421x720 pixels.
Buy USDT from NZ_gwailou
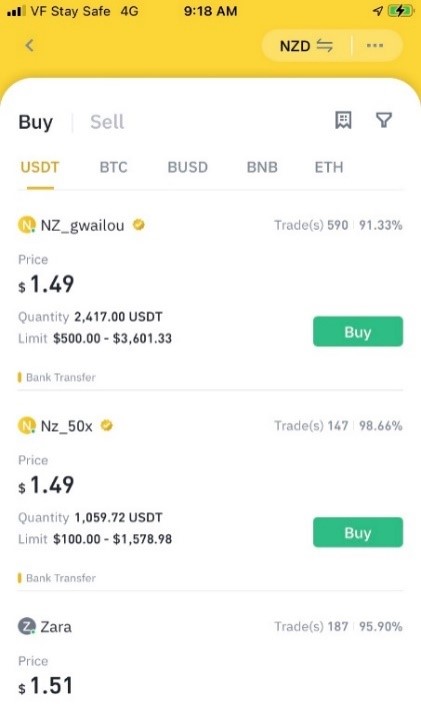click(x=358, y=332)
